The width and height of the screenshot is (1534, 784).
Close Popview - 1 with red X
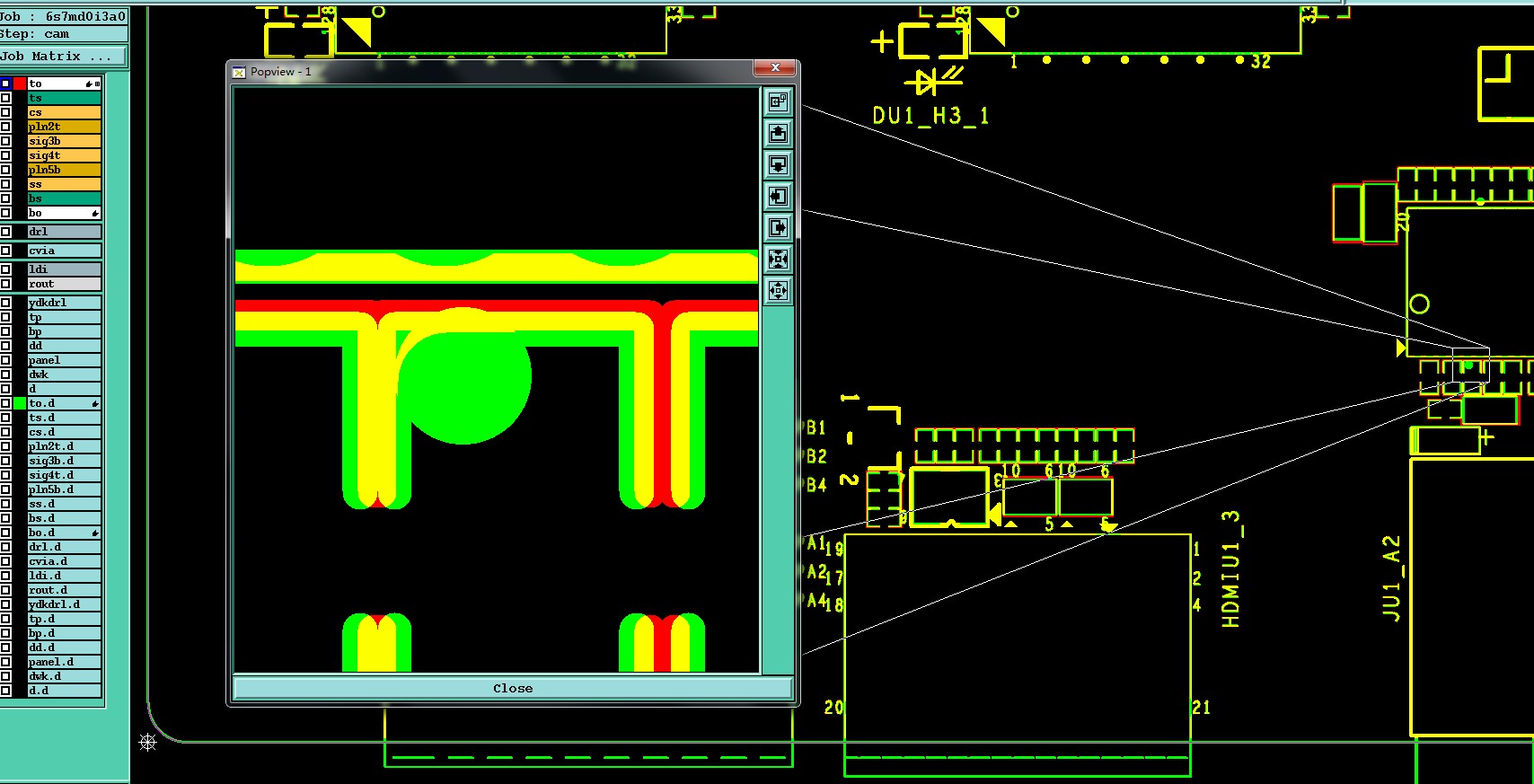(775, 68)
